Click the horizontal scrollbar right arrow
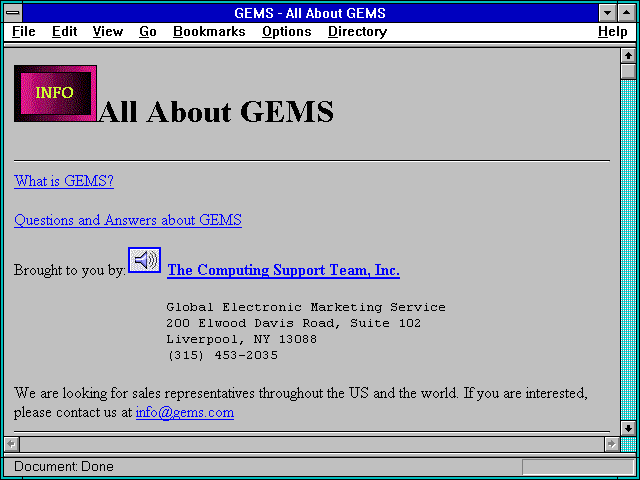This screenshot has width=640, height=480. [x=611, y=444]
